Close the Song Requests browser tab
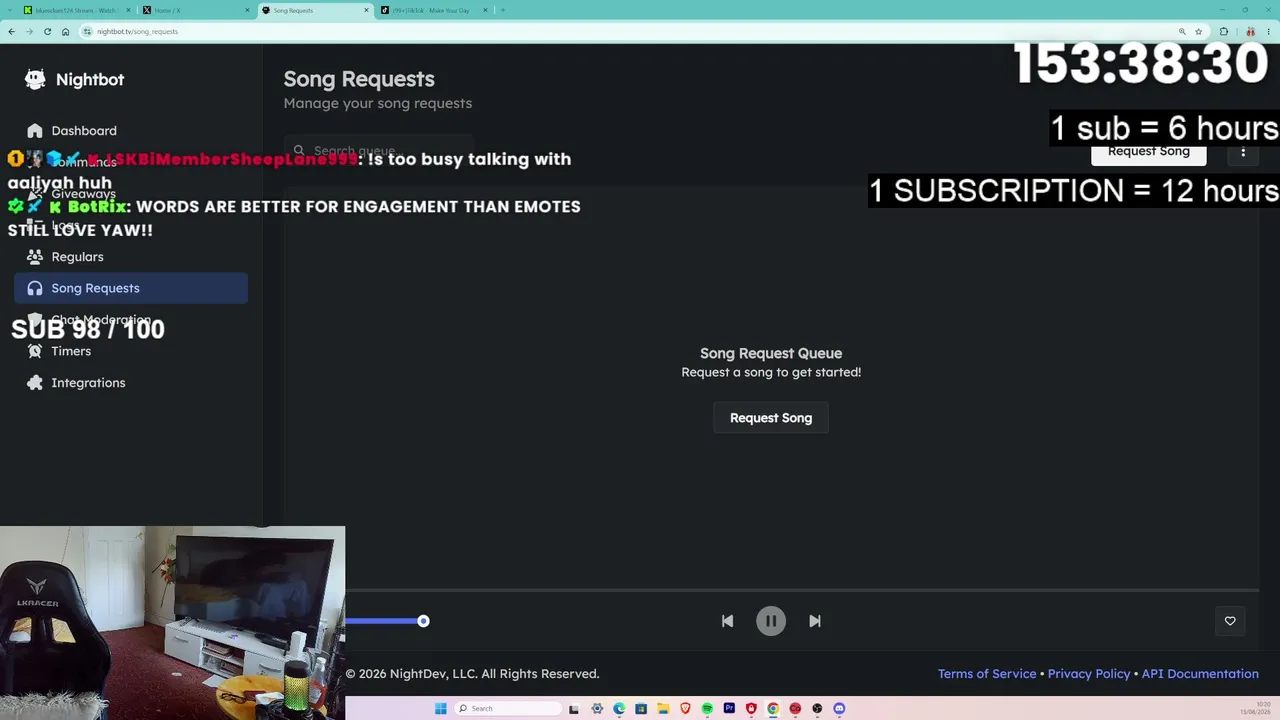Image resolution: width=1280 pixels, height=720 pixels. [366, 10]
